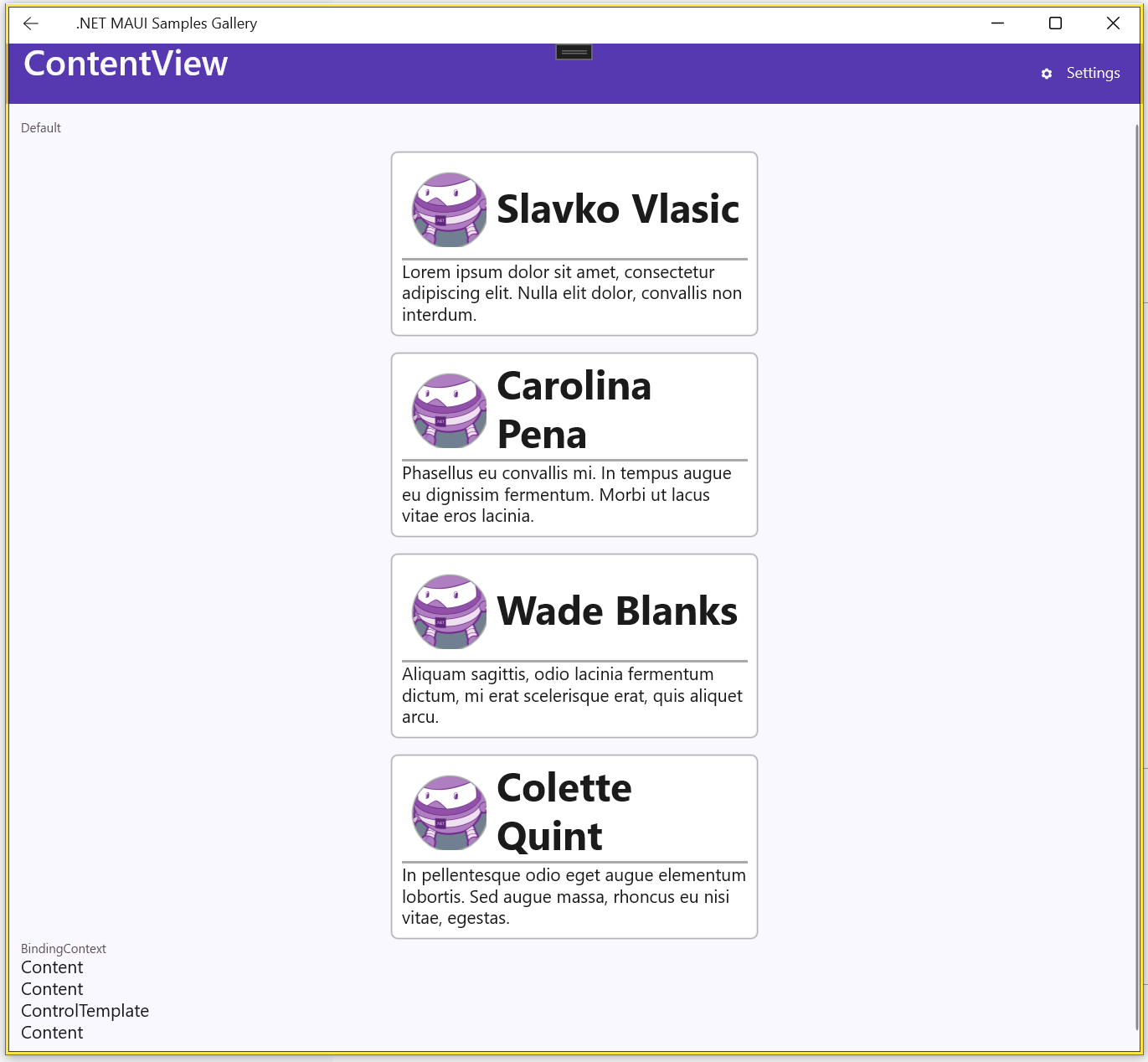Click Carolina Pena's avatar image
The image size is (1148, 1062).
tap(450, 410)
